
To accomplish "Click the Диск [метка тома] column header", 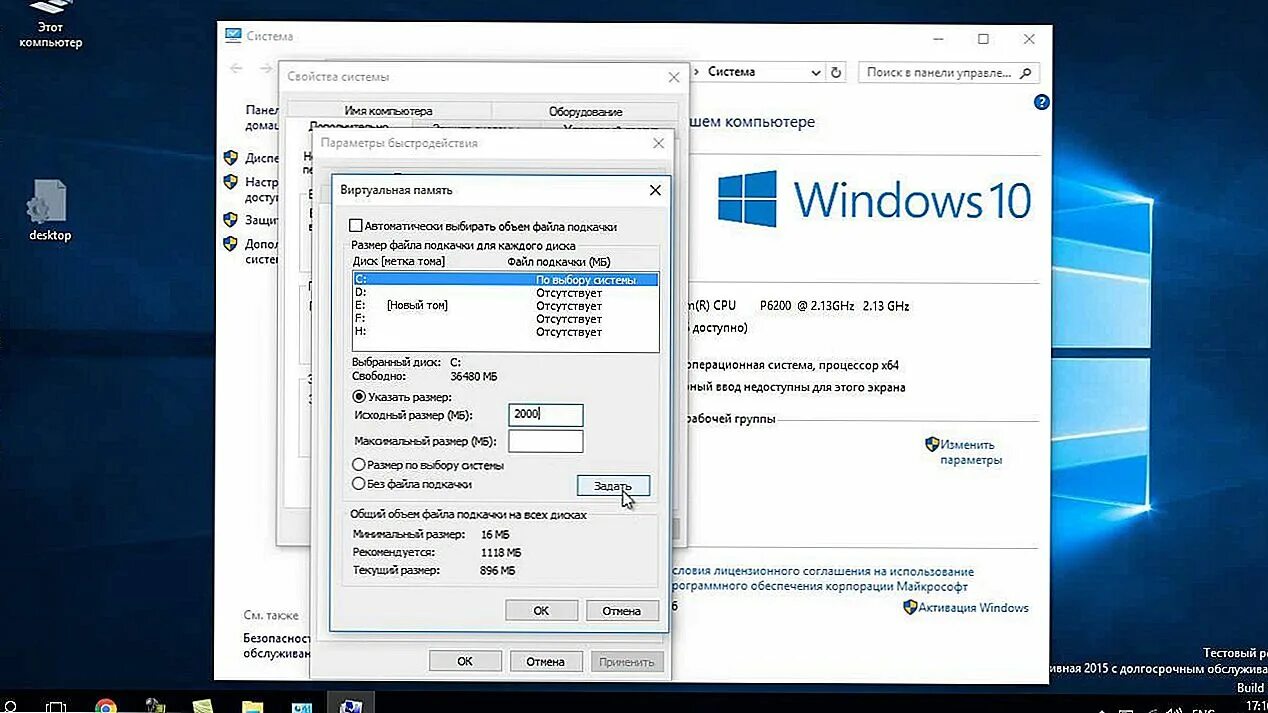I will click(x=399, y=261).
